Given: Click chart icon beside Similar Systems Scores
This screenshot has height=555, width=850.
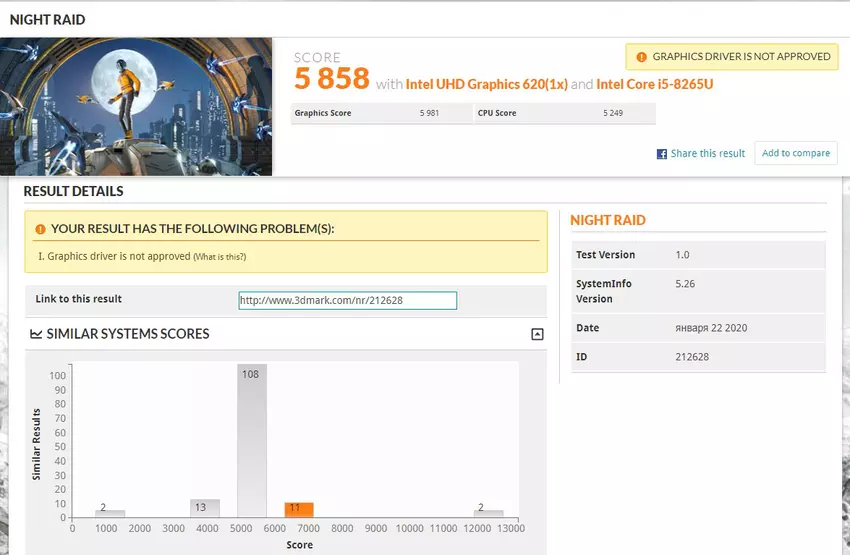Looking at the screenshot, I should point(36,334).
